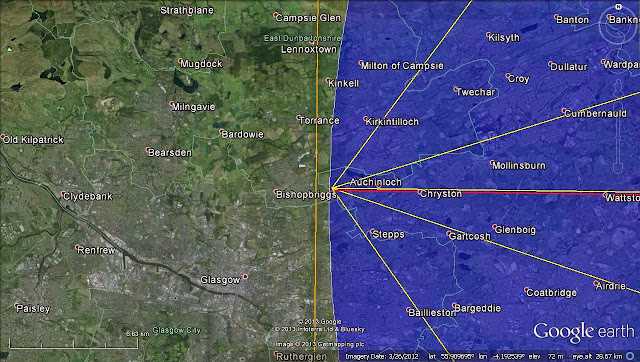This screenshot has width=640, height=362.
Task: Click the Croy placemark marker
Action: 508,76
